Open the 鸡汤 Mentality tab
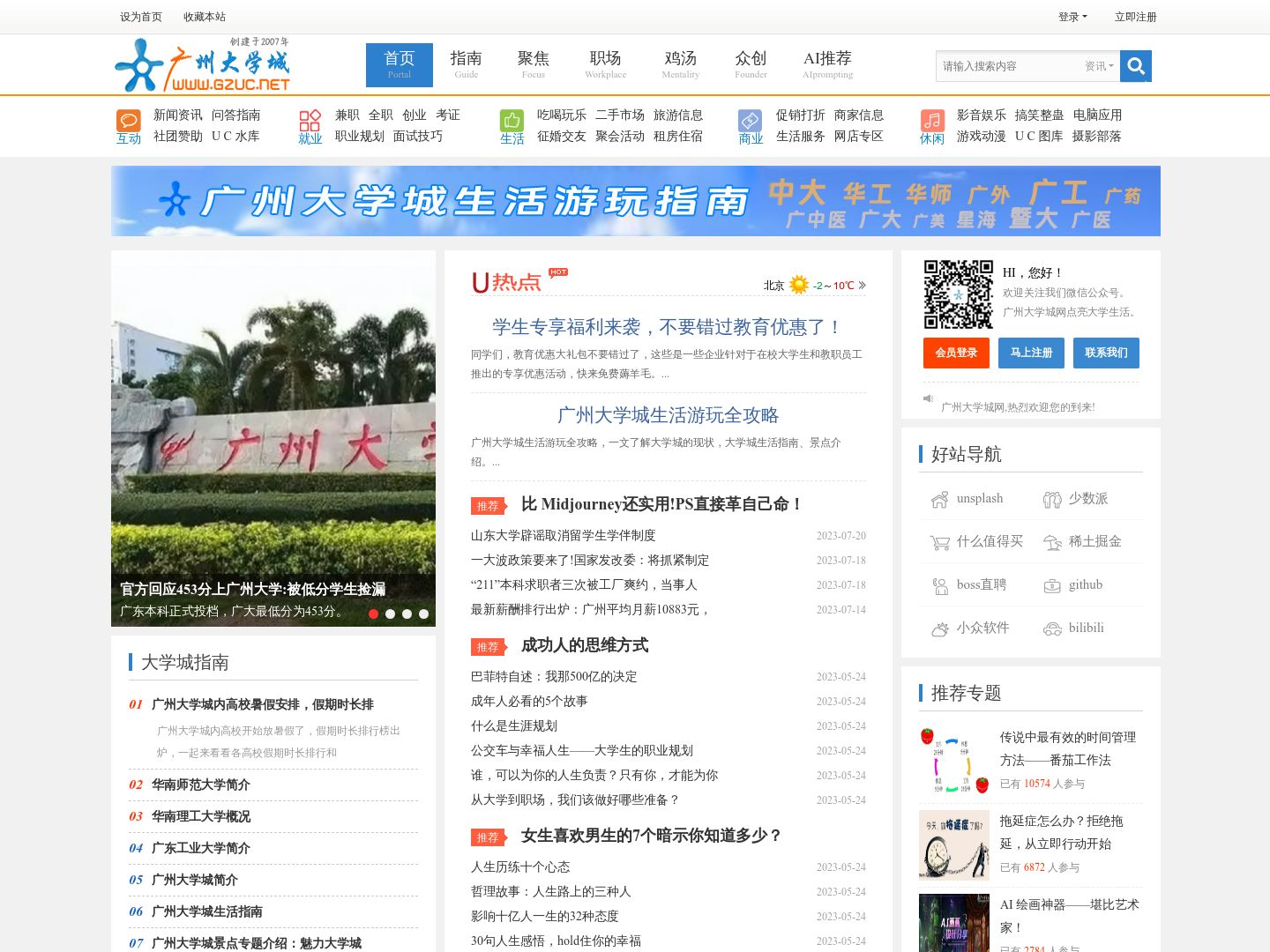1270x952 pixels. click(681, 65)
